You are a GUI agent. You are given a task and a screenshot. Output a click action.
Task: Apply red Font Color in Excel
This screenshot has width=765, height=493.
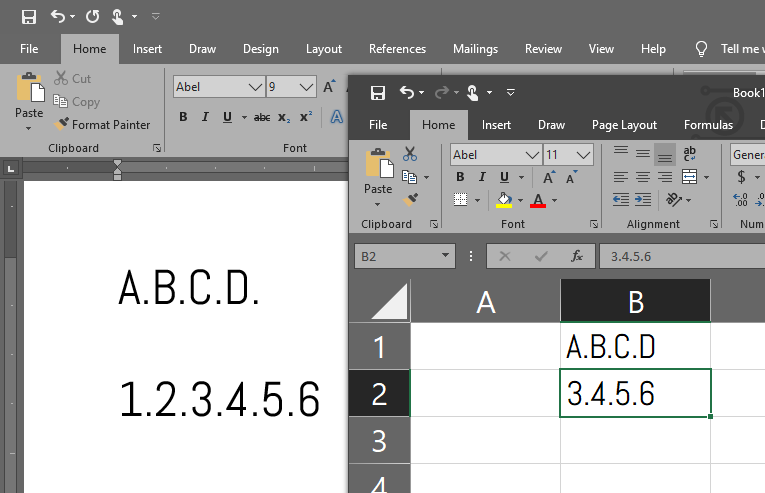(538, 200)
